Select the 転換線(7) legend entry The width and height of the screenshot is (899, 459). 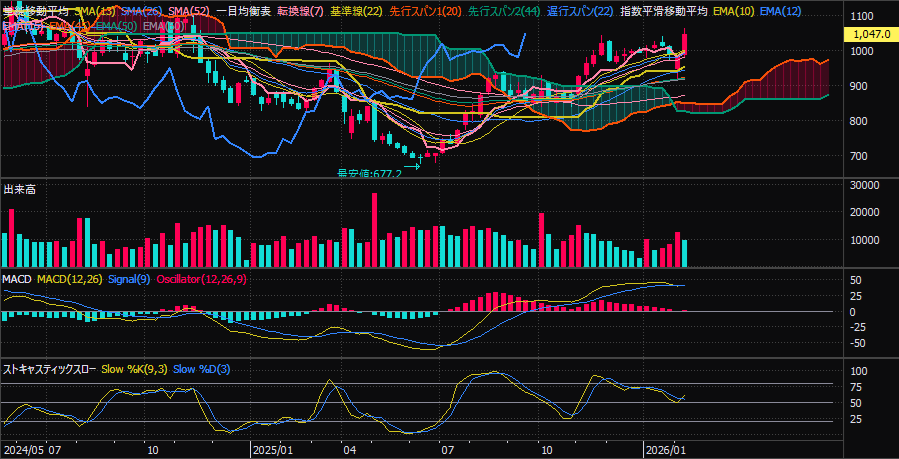(300, 10)
